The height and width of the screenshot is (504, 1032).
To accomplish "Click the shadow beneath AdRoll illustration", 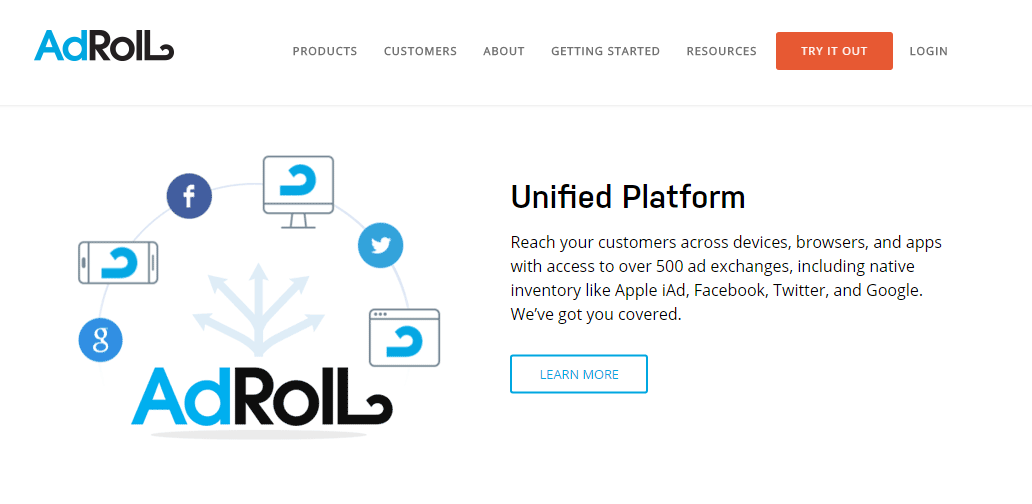I will [260, 436].
